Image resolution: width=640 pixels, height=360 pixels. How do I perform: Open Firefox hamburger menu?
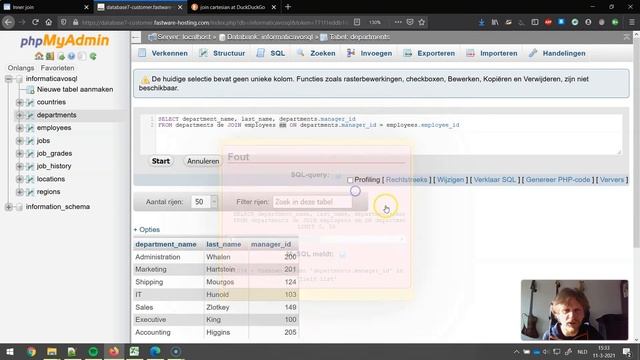tap(631, 22)
